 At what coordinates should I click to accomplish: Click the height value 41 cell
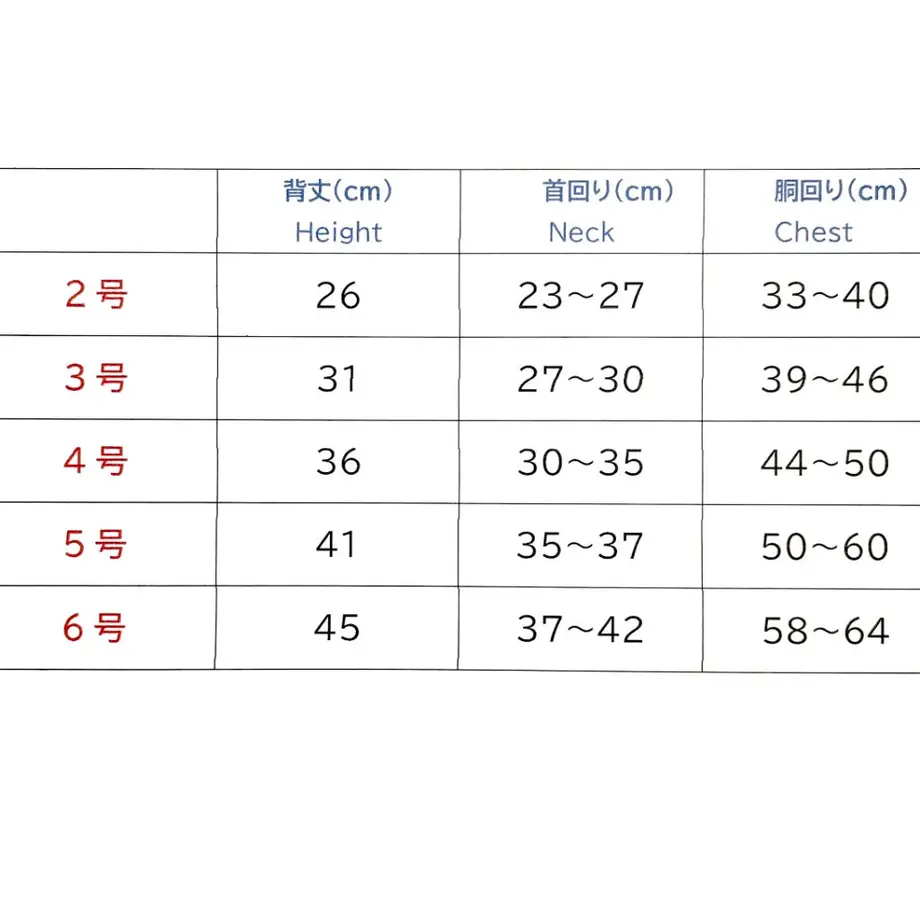(x=336, y=544)
